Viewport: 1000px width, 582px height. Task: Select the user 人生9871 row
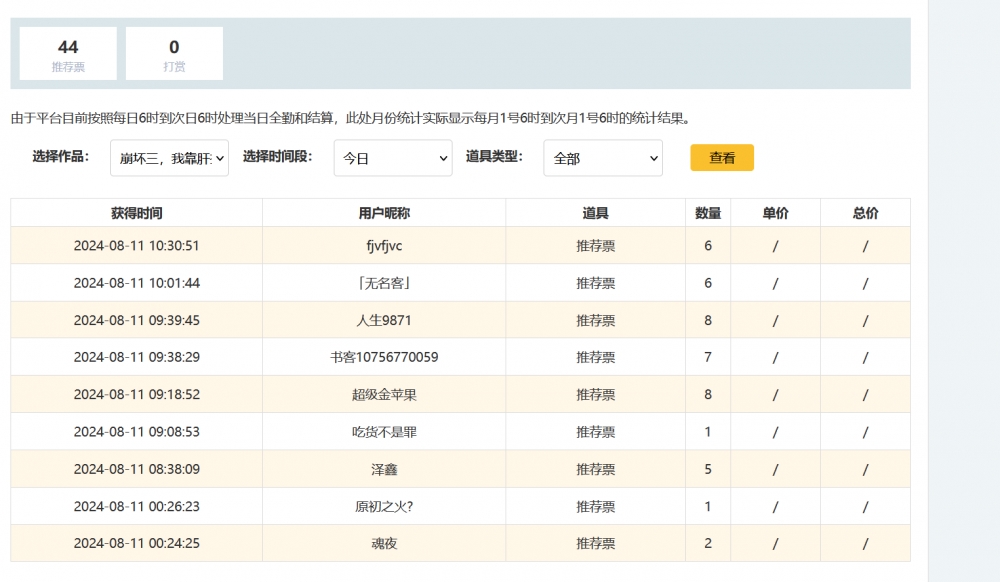pyautogui.click(x=384, y=321)
